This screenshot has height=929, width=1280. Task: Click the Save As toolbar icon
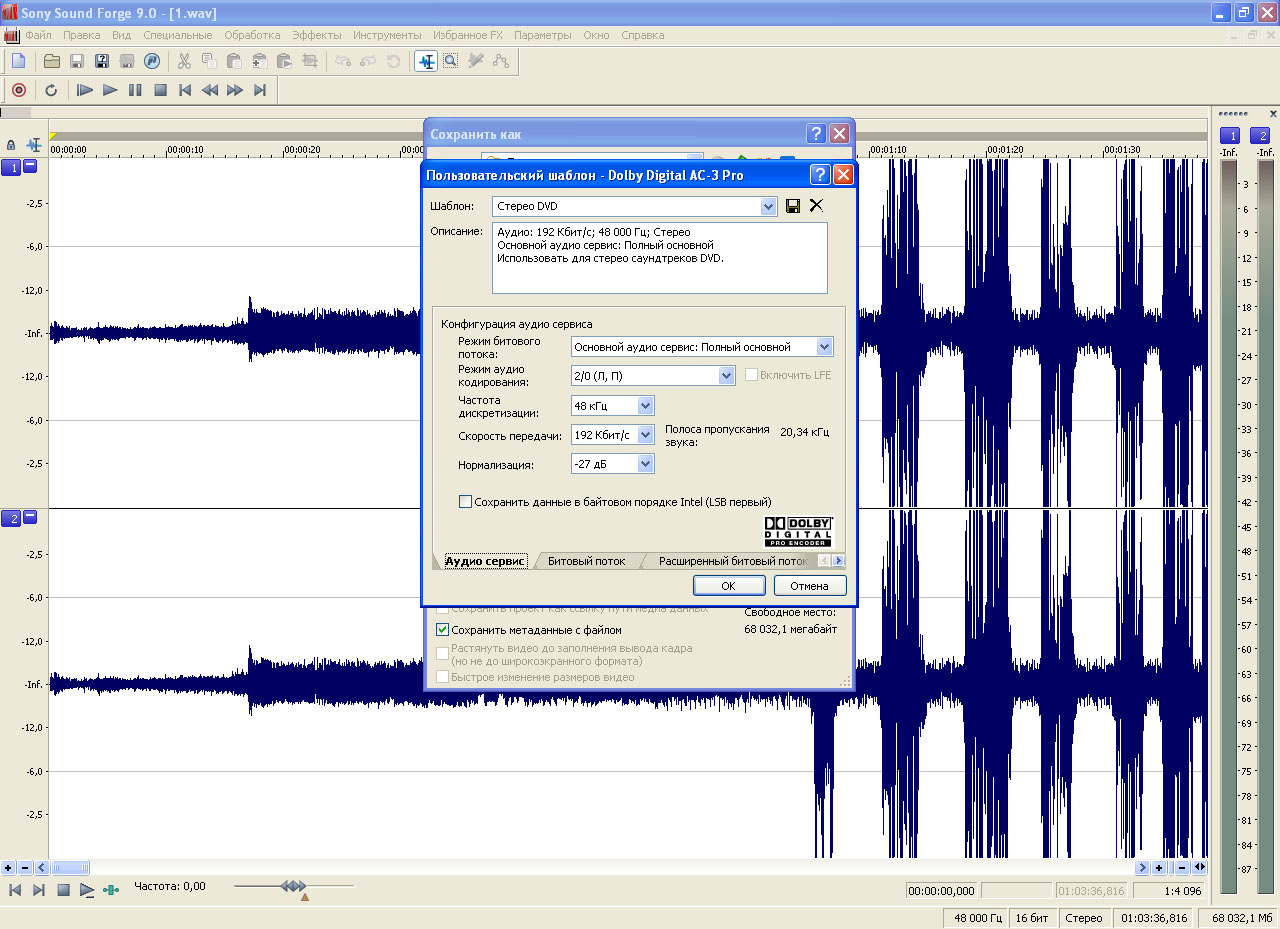(102, 61)
